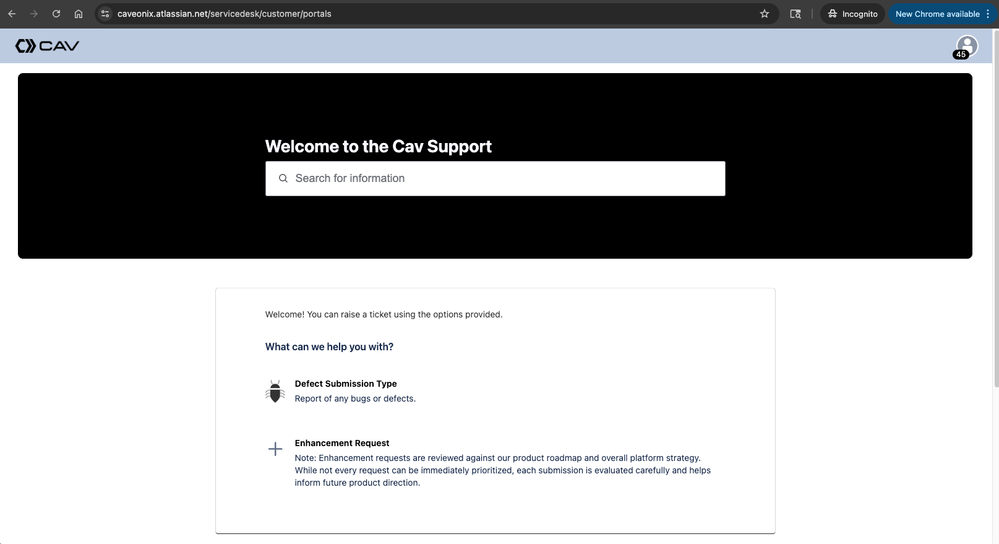The image size is (999, 544).
Task: Click New Chrome available update button
Action: pos(937,13)
